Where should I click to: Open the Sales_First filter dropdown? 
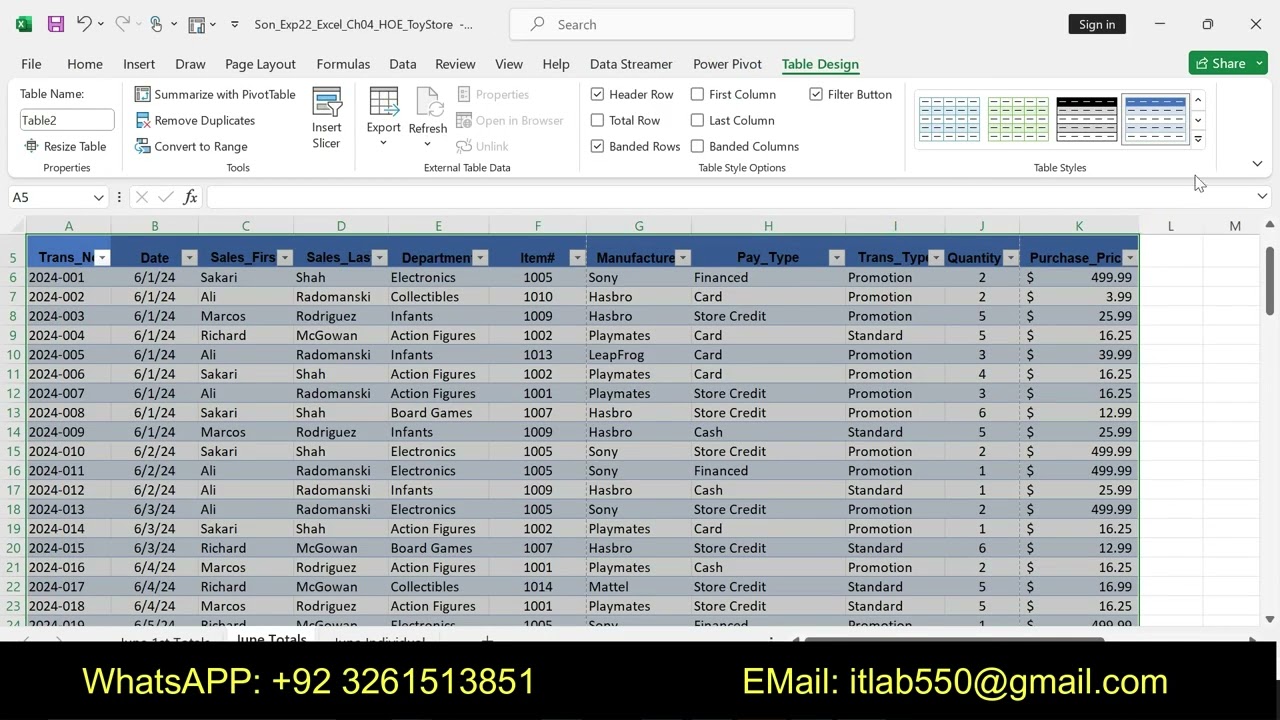(285, 258)
